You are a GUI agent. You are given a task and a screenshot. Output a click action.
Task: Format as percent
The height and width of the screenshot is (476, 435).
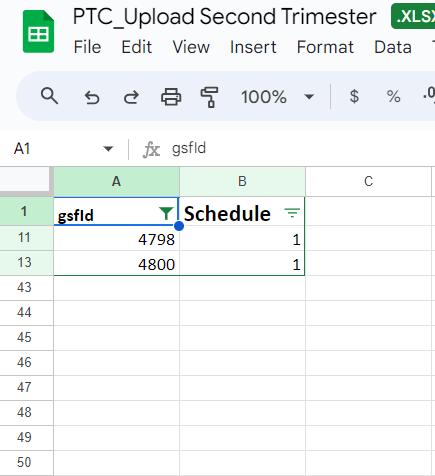click(393, 97)
